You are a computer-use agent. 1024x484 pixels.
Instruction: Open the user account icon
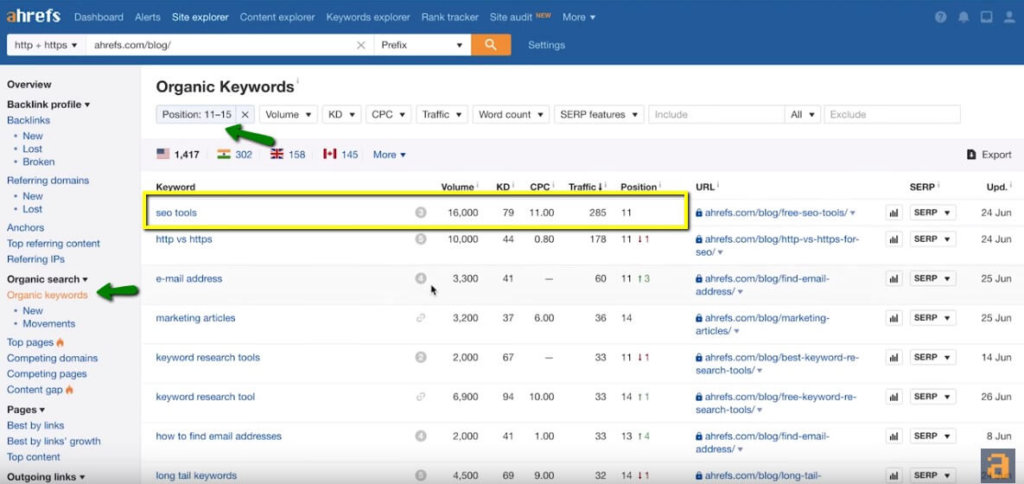coord(1009,18)
